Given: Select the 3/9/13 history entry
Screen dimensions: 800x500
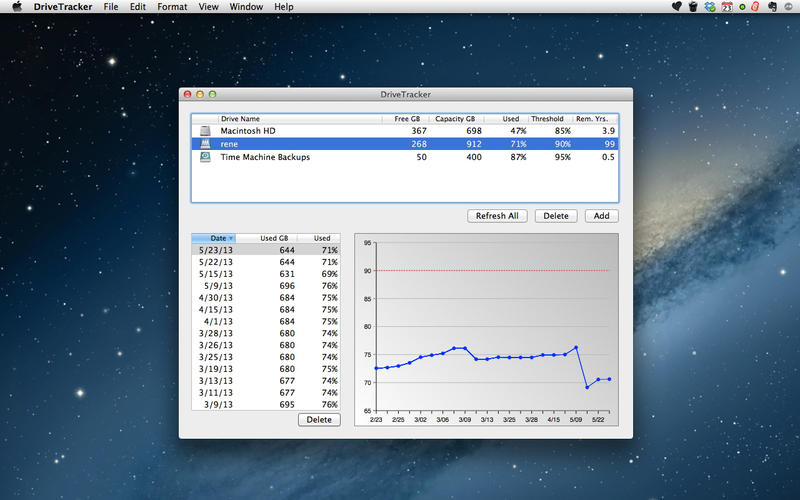Looking at the screenshot, I should 266,405.
